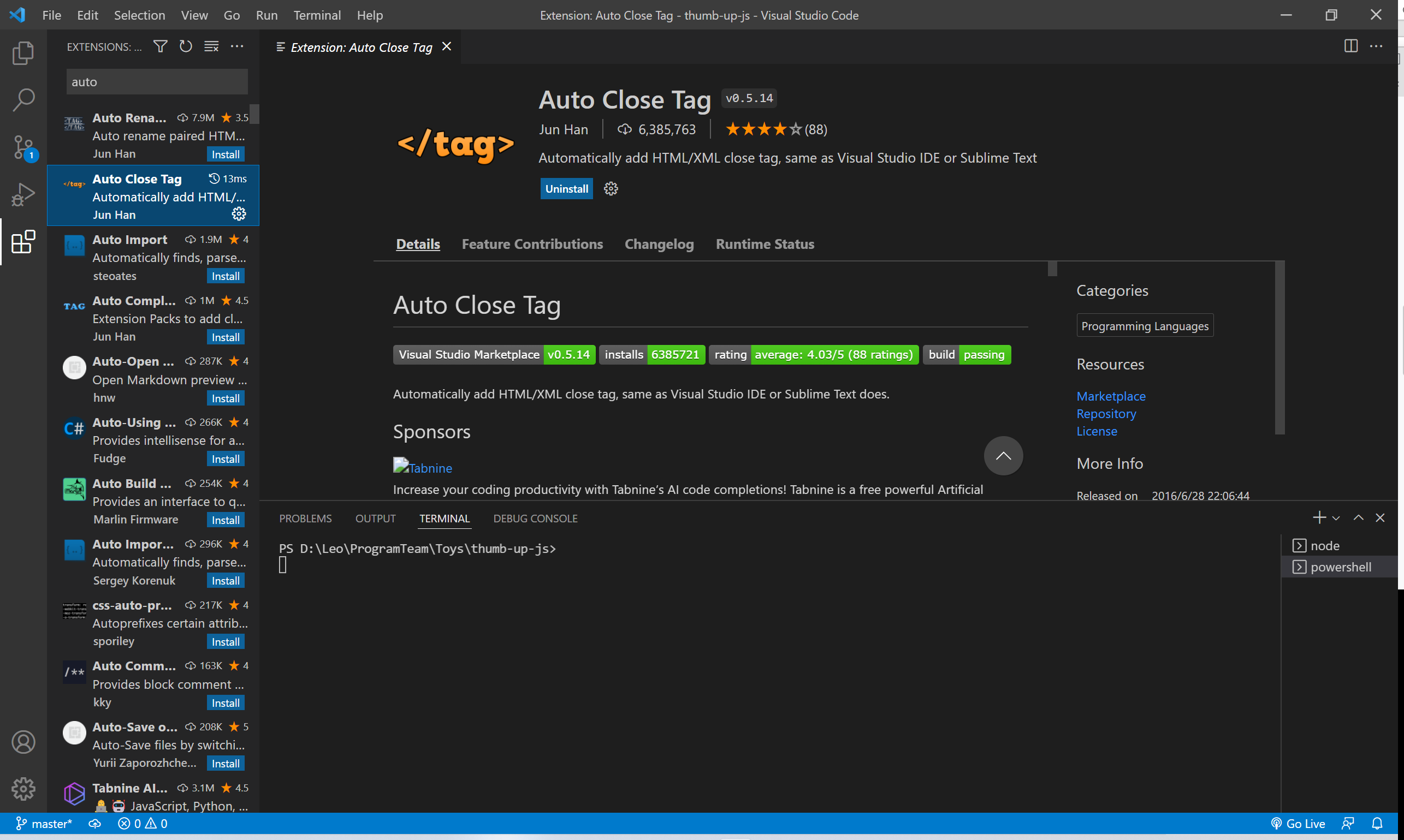Open the Search view in activity bar
Image resolution: width=1404 pixels, height=840 pixels.
(23, 100)
